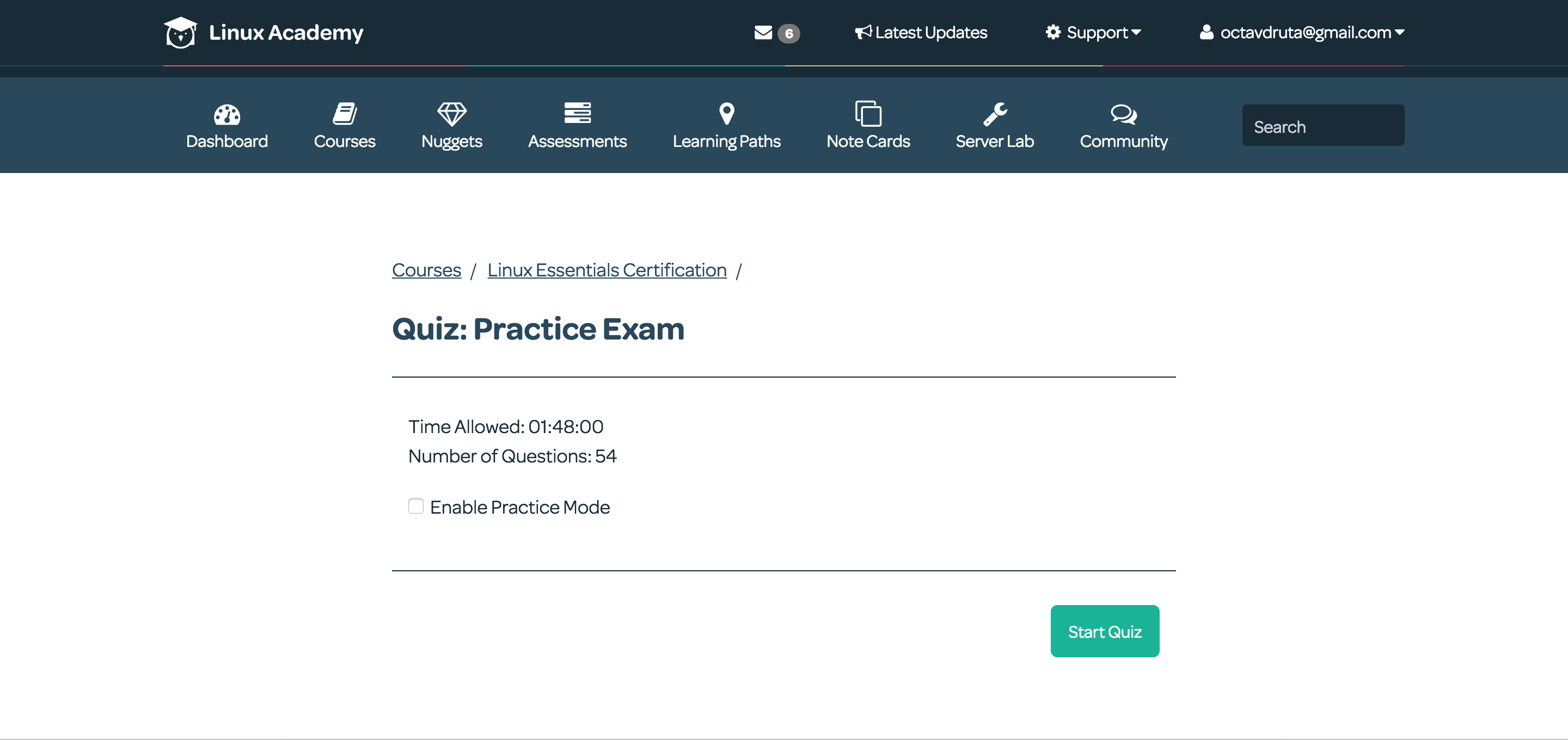Open the Assessments nav label
The height and width of the screenshot is (740, 1568).
point(577,141)
